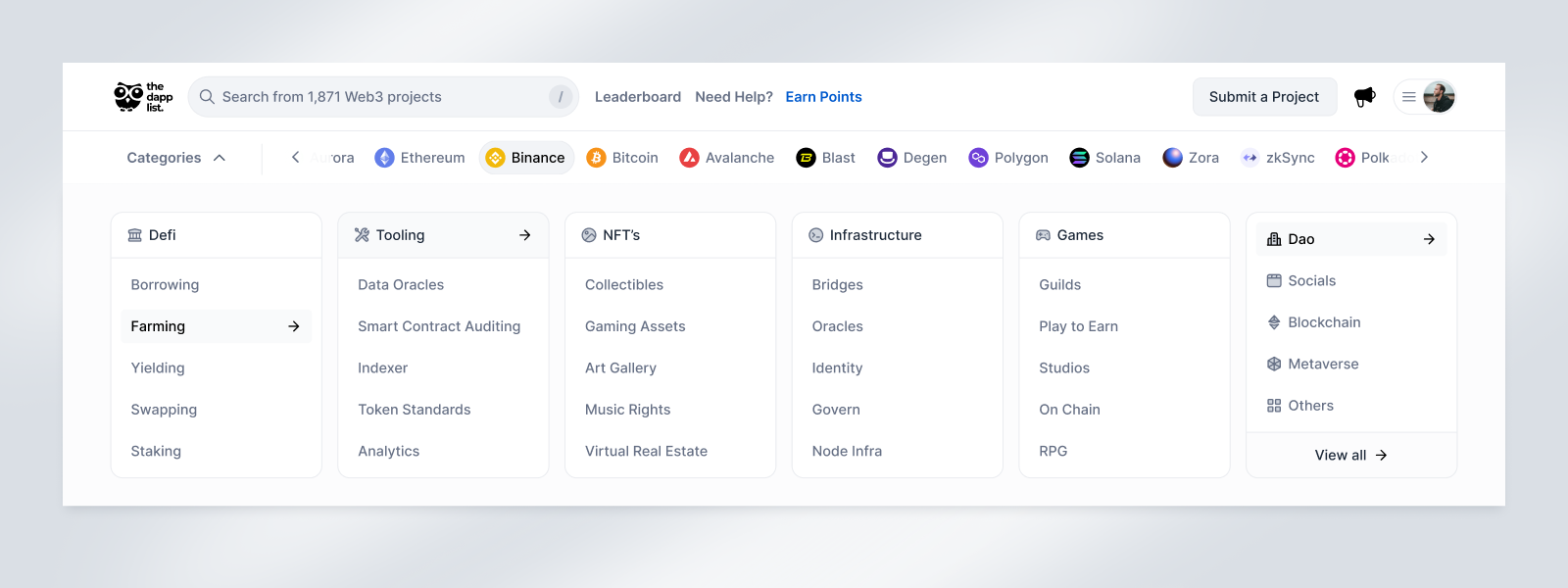This screenshot has height=588, width=1568.
Task: Click the dapp list owl logo
Action: point(143,97)
